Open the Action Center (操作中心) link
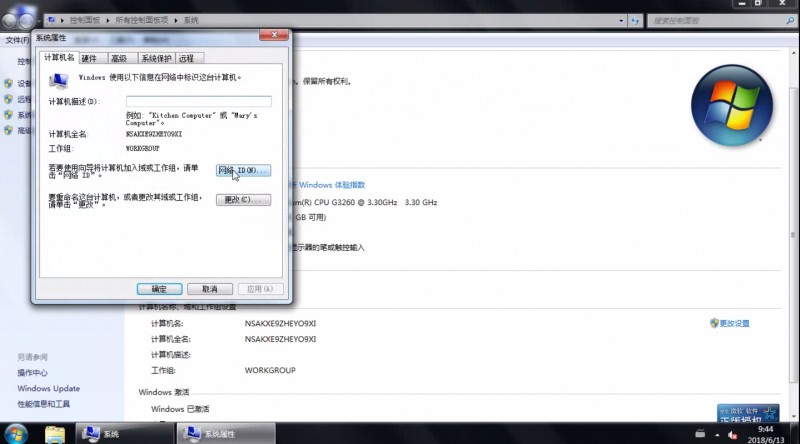 click(x=32, y=373)
